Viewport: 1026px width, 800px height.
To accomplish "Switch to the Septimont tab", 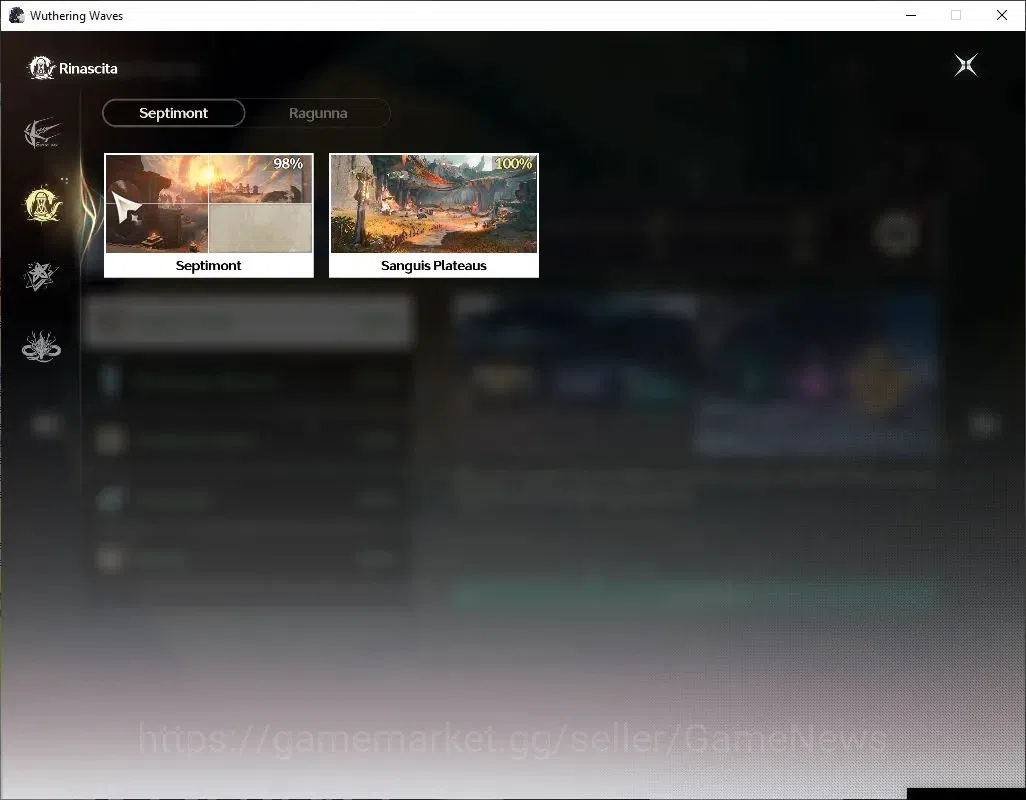I will [173, 113].
